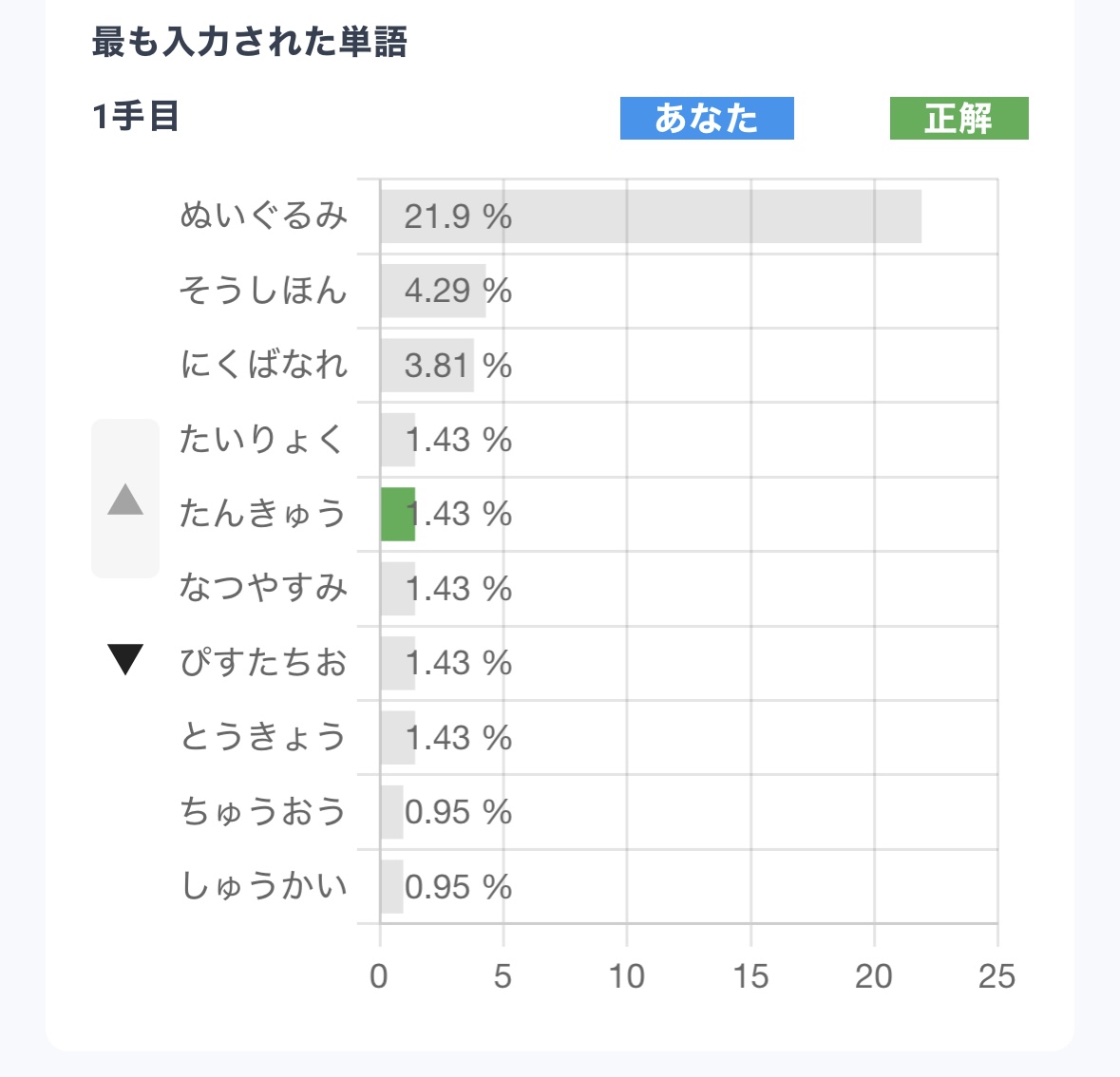This screenshot has width=1120, height=1077.
Task: Click the 1手目 heading
Action: 136,117
